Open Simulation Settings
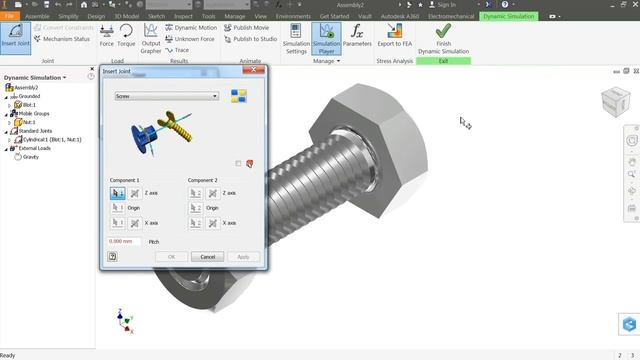The height and width of the screenshot is (360, 640). tap(296, 39)
